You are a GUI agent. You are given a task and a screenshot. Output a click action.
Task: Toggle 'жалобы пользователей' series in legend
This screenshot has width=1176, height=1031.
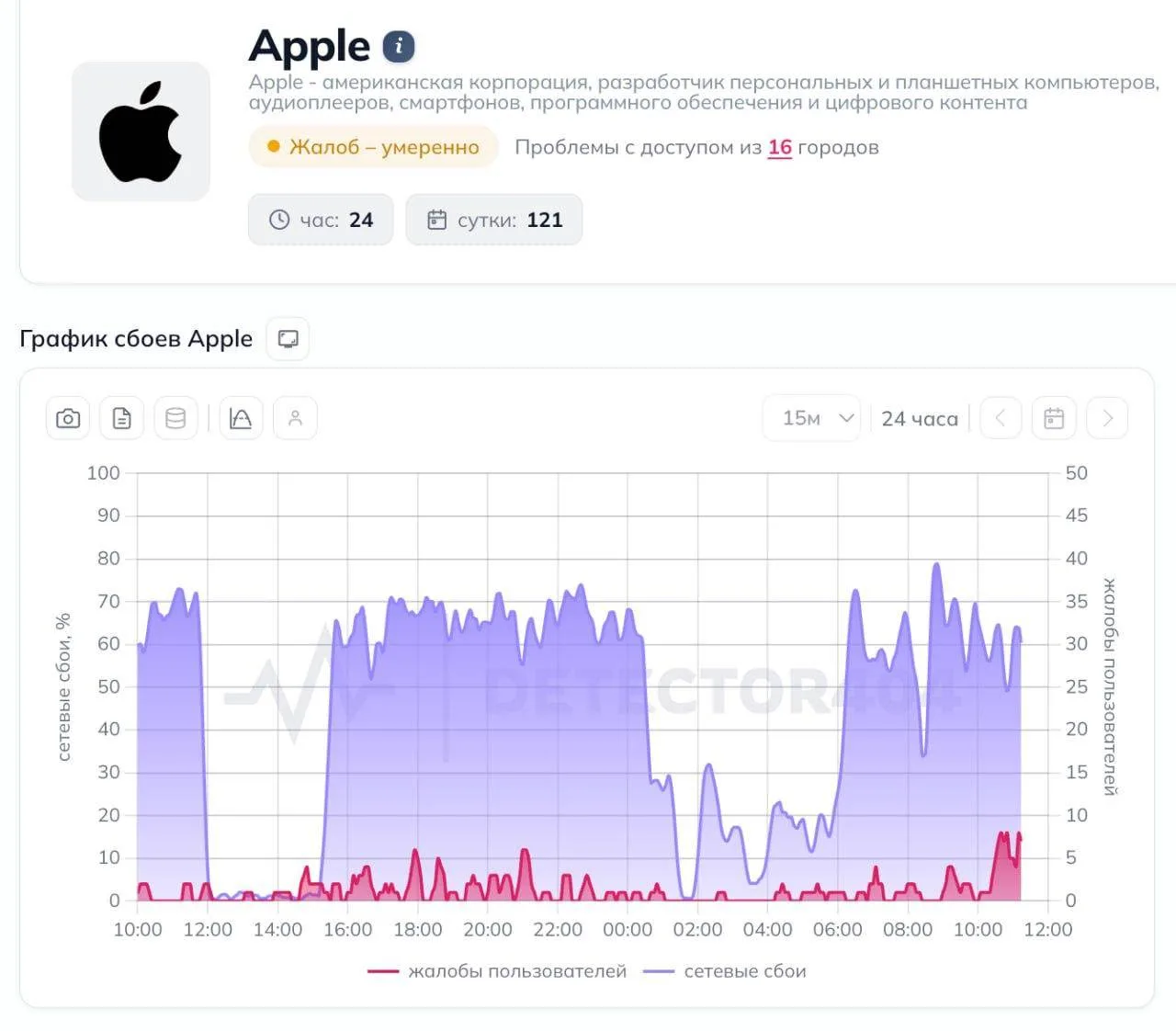pyautogui.click(x=497, y=971)
